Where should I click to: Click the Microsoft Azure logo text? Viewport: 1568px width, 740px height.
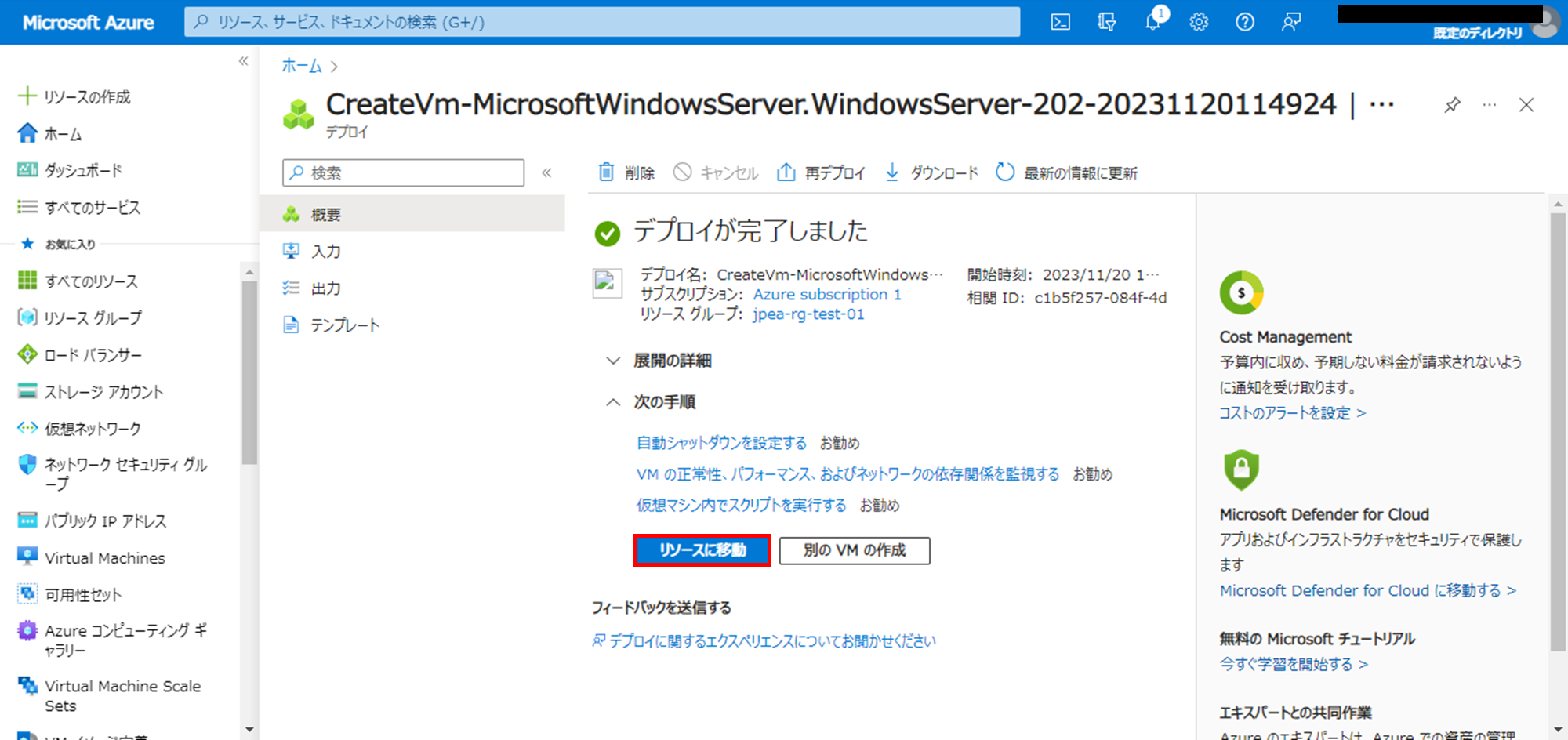coord(89,23)
